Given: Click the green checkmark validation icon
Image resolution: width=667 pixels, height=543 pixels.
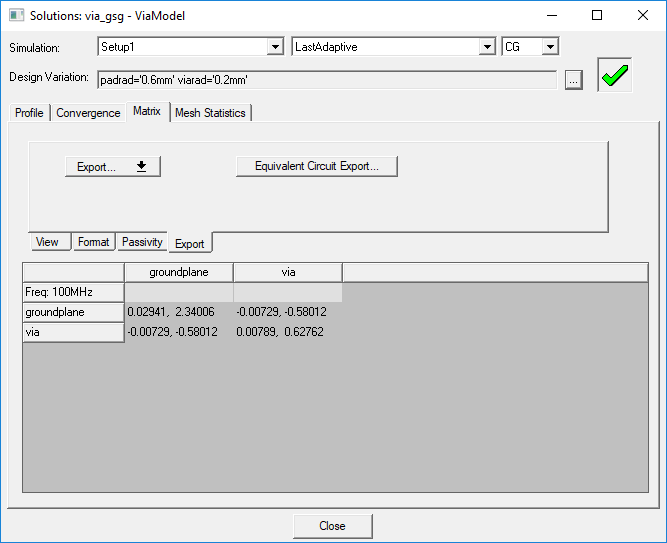Looking at the screenshot, I should [x=616, y=76].
